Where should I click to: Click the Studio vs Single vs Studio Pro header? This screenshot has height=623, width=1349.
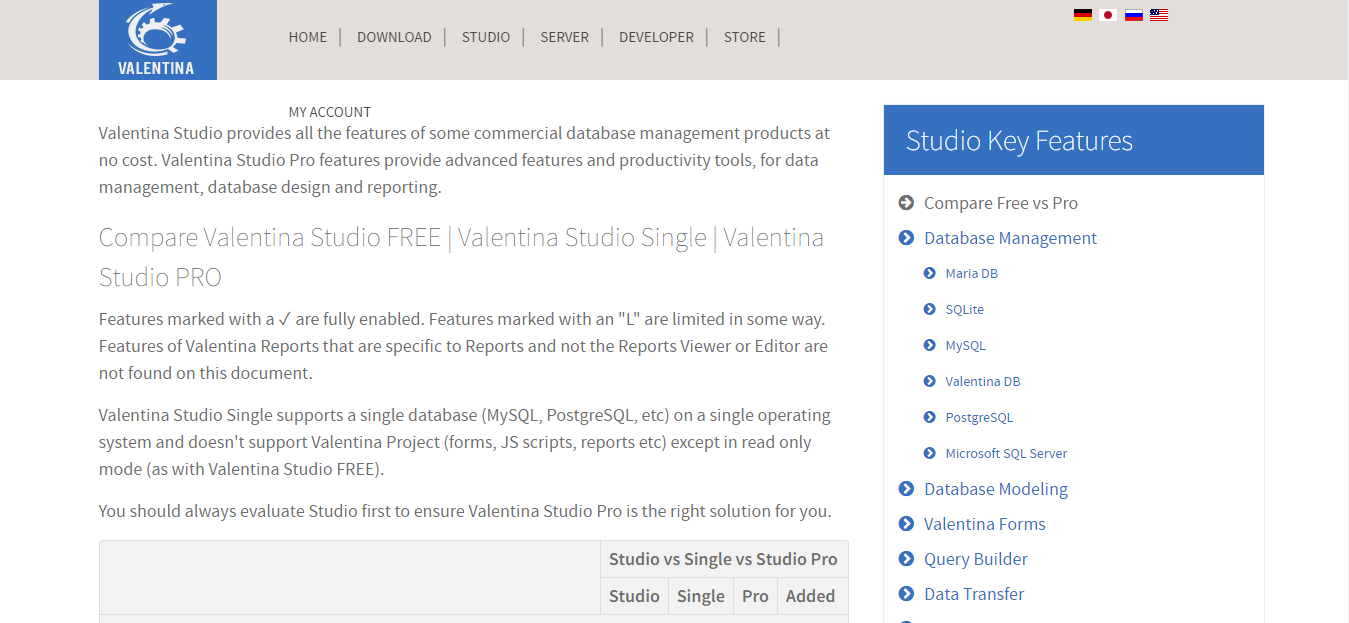coord(723,559)
